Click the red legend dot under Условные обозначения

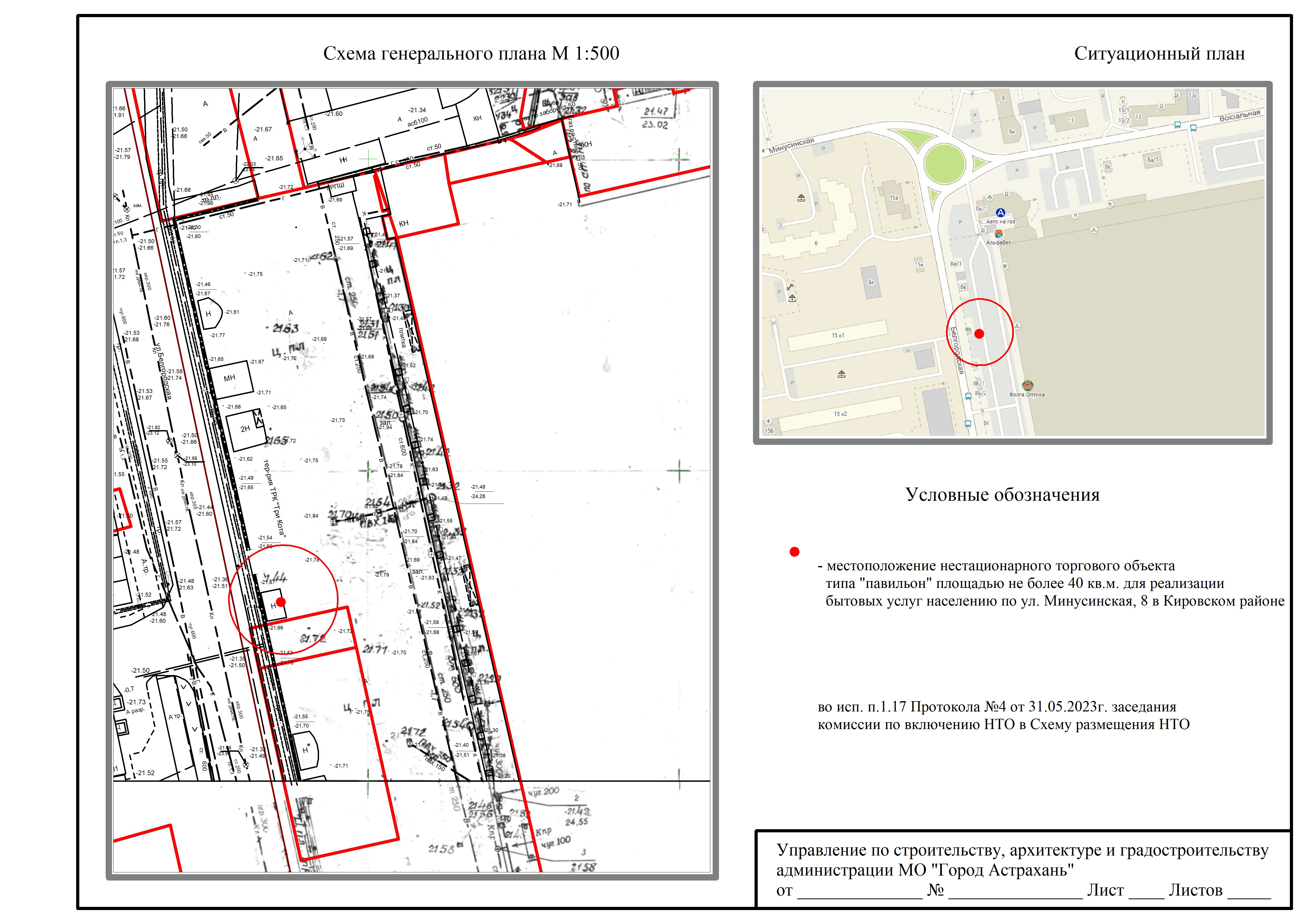[x=795, y=552]
